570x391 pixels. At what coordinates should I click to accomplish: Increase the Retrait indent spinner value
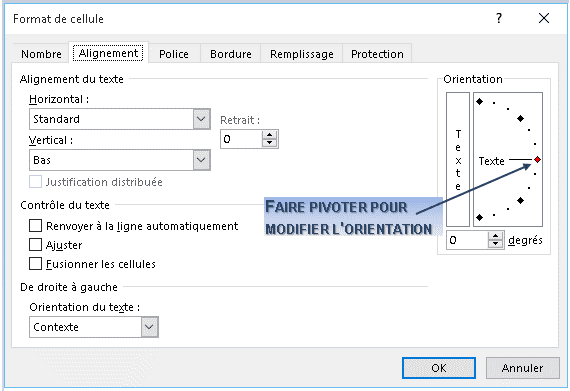(x=269, y=135)
